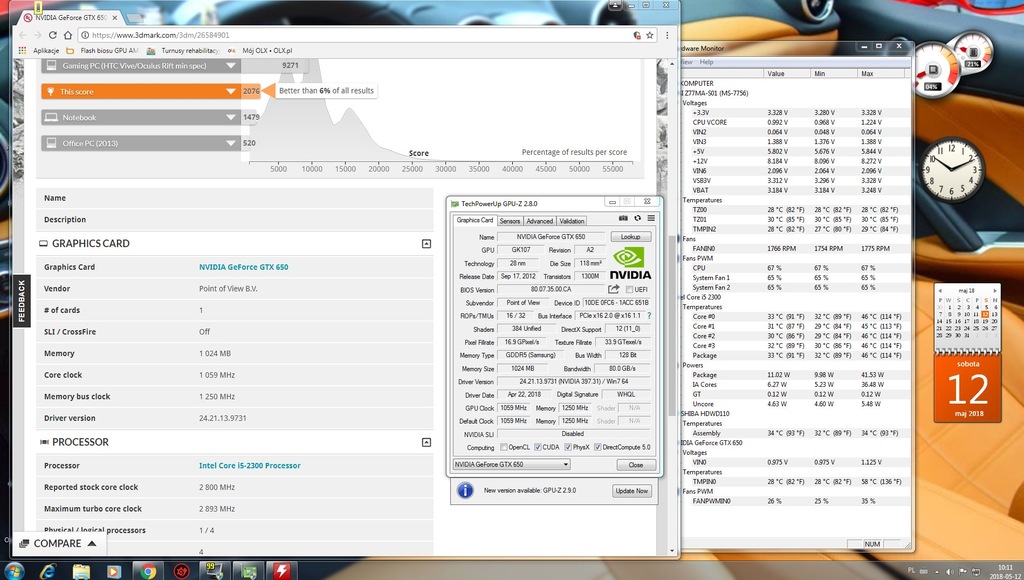
Task: Open Windows Explorer from the taskbar
Action: tap(81, 571)
